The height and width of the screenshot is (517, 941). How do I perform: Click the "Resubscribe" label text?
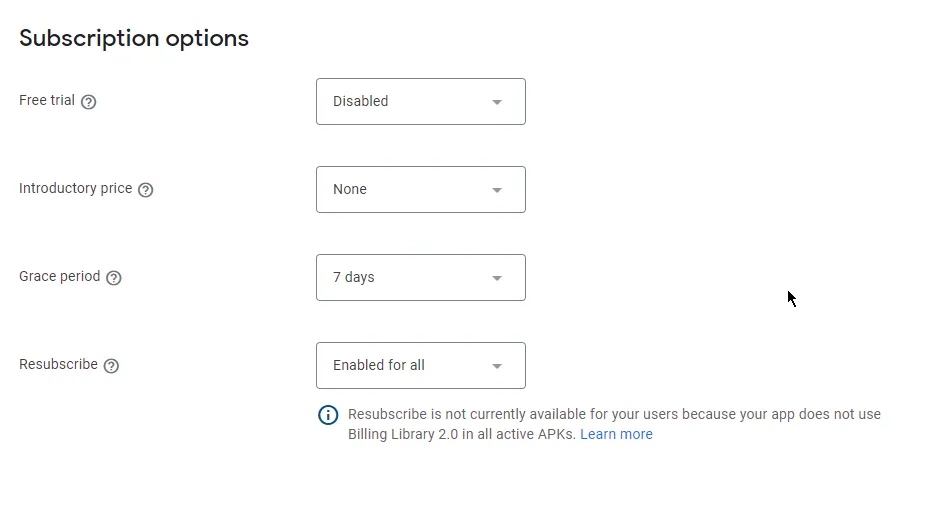point(58,365)
